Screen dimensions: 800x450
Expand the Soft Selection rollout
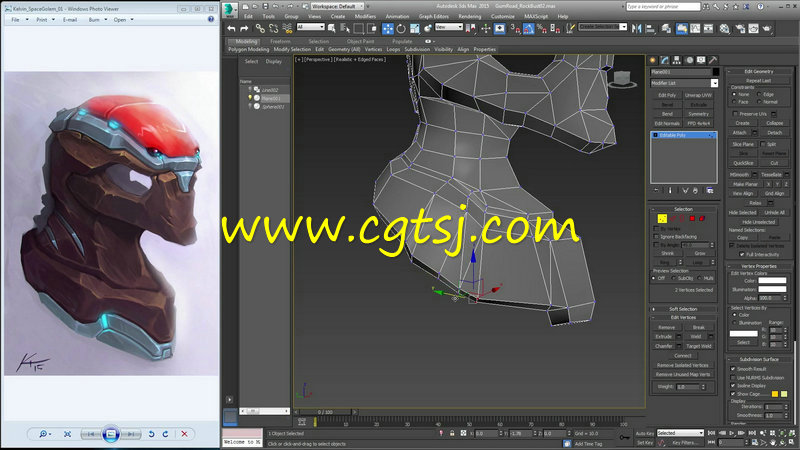(683, 309)
